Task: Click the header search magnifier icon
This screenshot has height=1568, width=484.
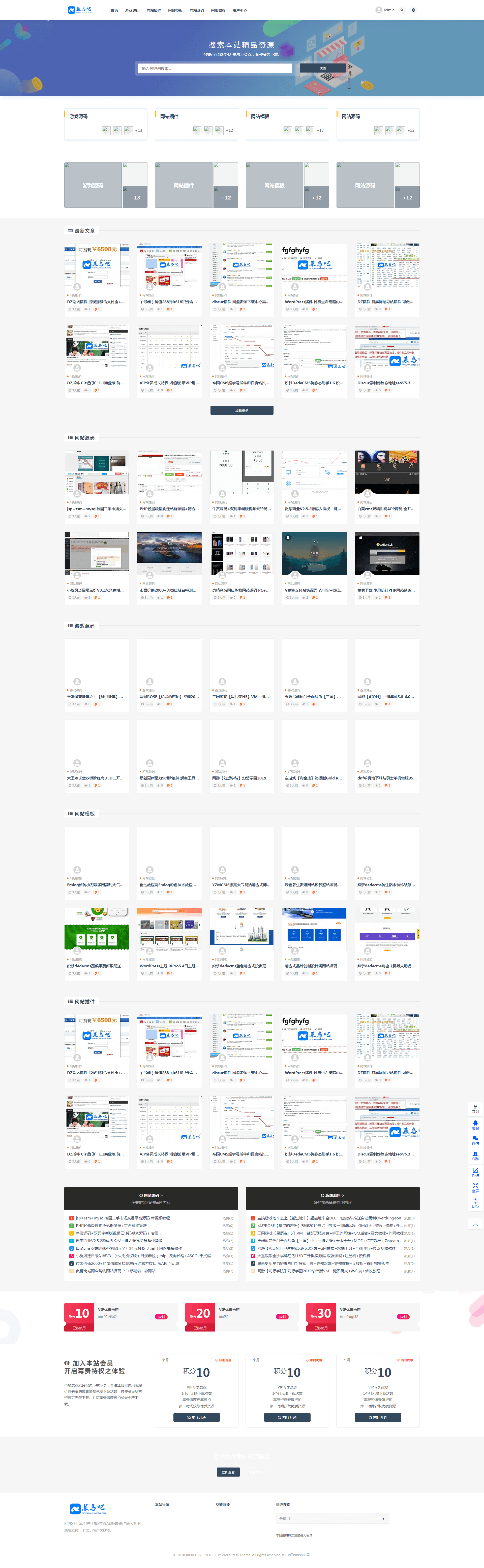Action: coord(402,10)
